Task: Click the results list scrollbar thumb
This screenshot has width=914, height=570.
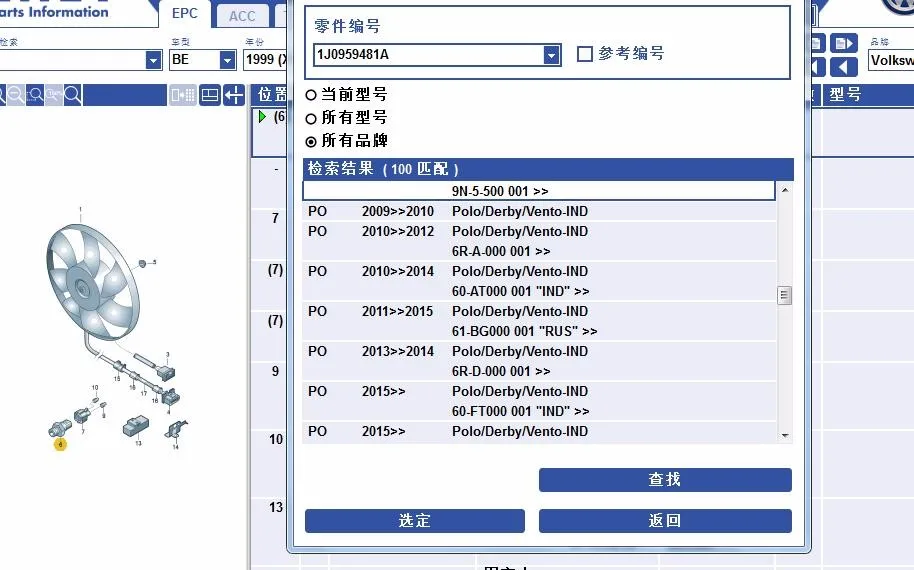Action: pyautogui.click(x=785, y=295)
